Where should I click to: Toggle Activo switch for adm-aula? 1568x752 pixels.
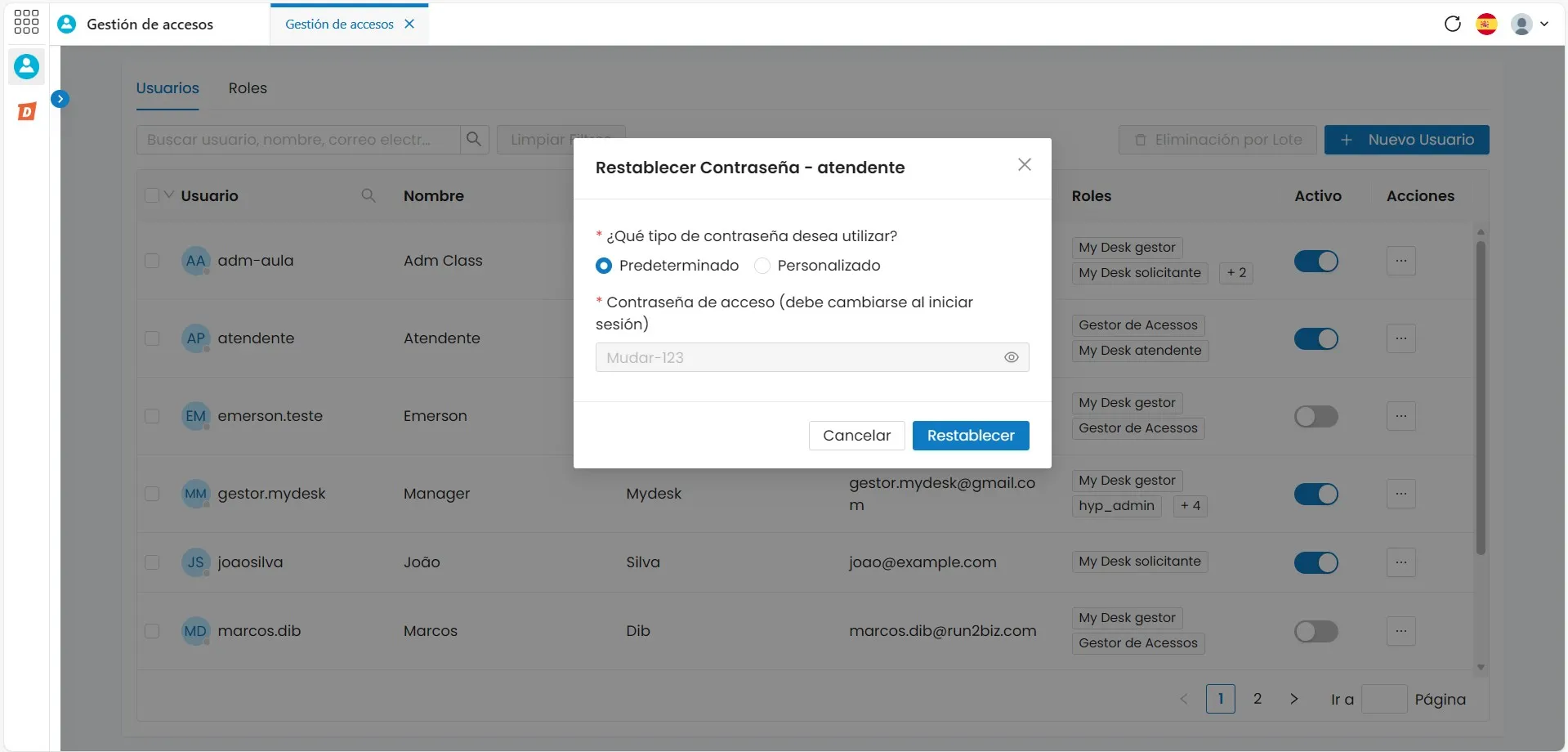(x=1316, y=261)
